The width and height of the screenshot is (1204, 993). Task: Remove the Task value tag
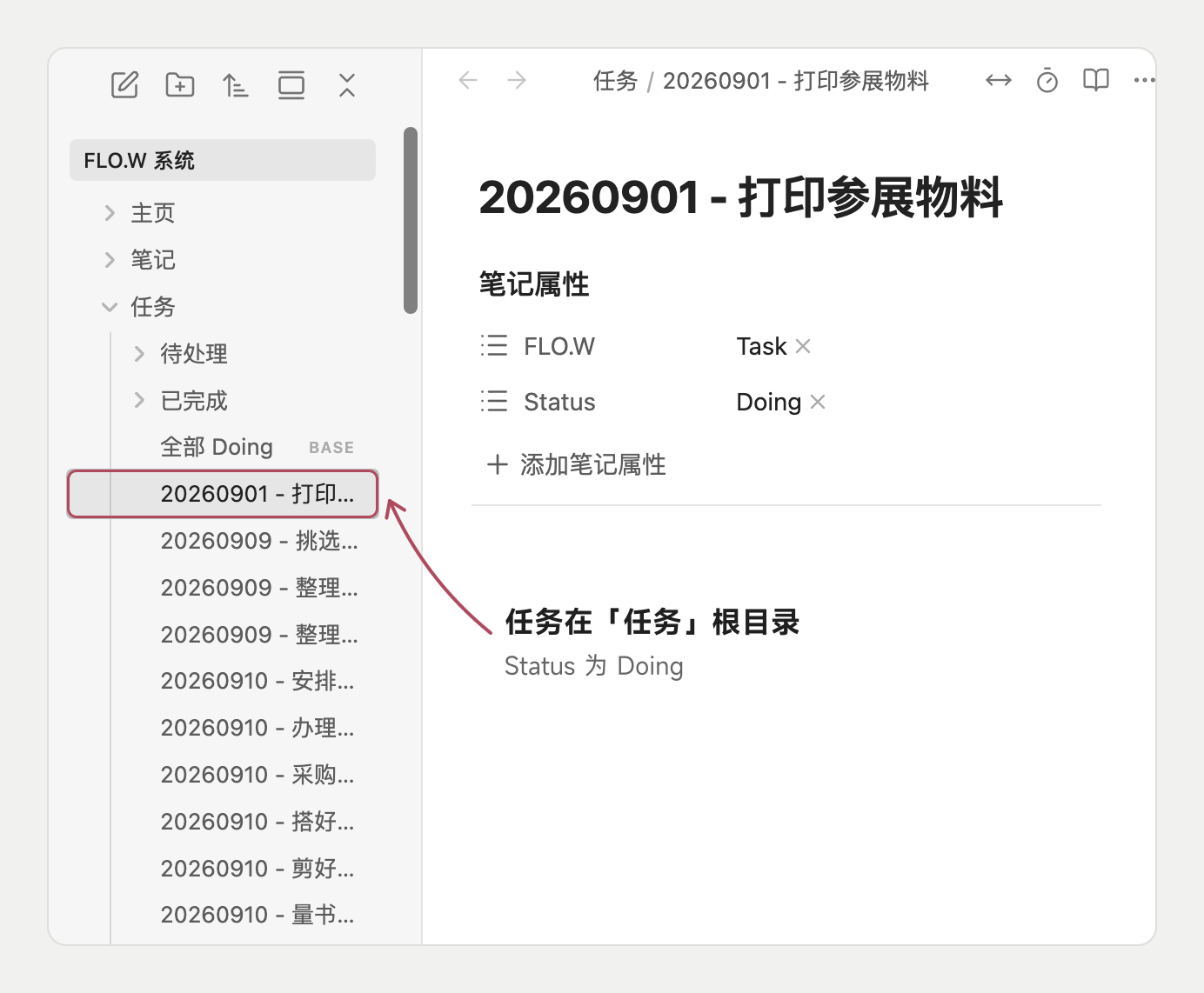803,346
